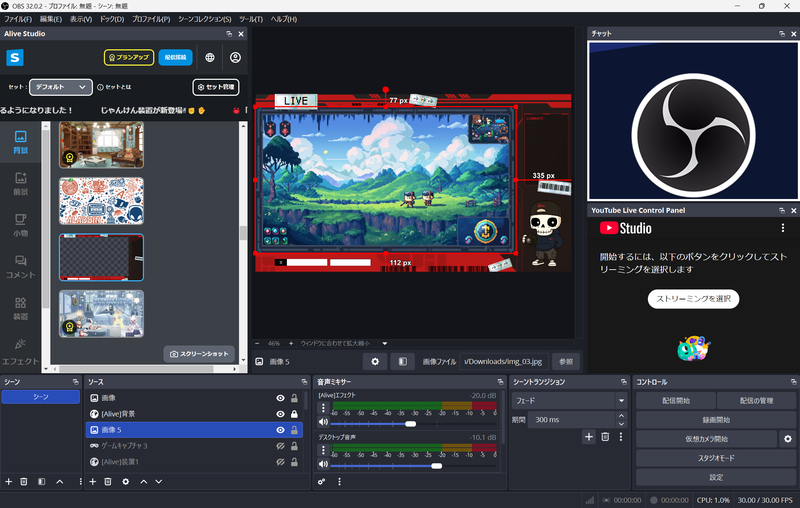The image size is (800, 508).
Task: Mute the [Alive]エフェクト audio
Action: tap(323, 422)
